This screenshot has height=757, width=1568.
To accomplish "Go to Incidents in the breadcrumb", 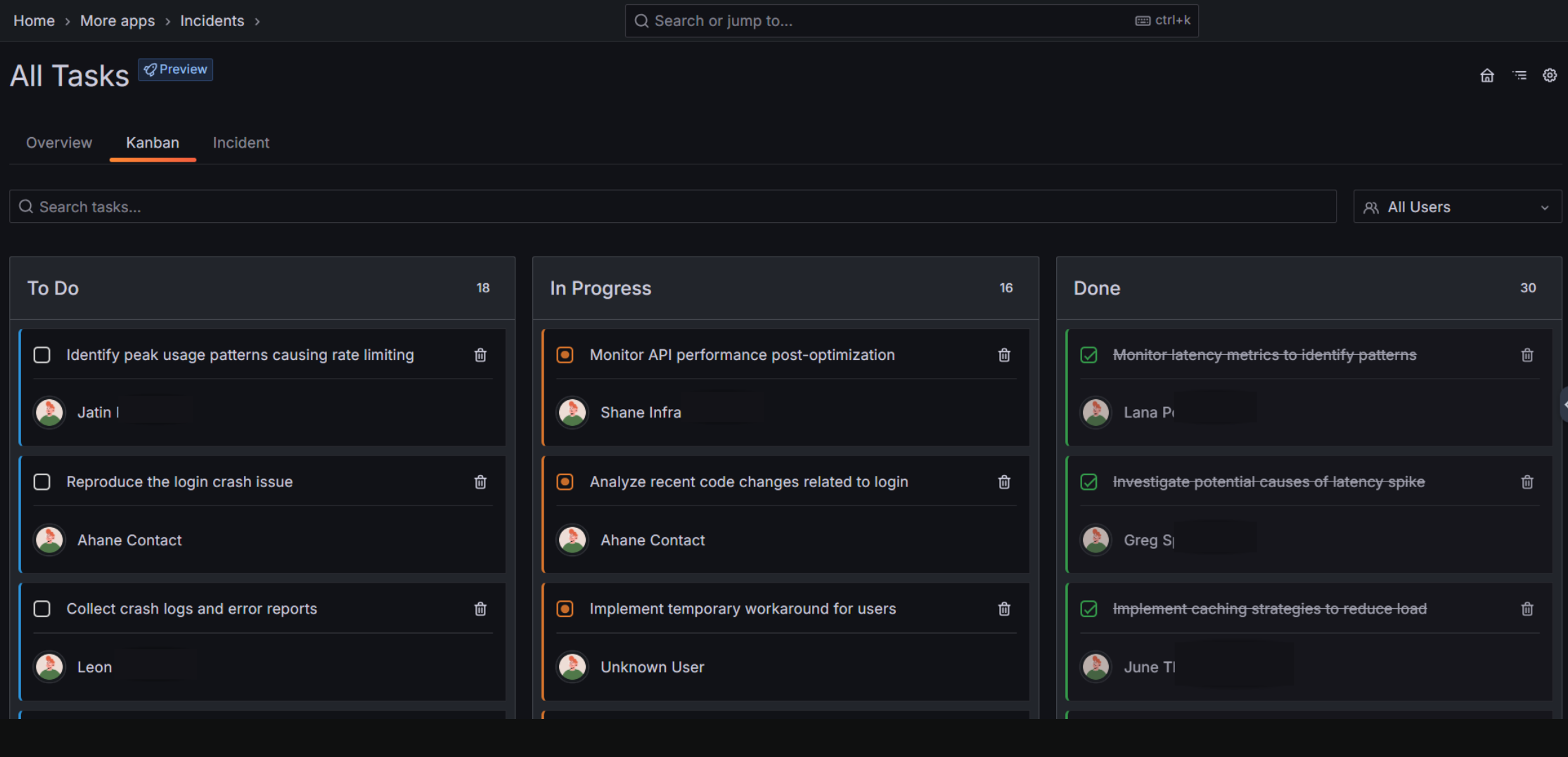I will click(x=212, y=21).
